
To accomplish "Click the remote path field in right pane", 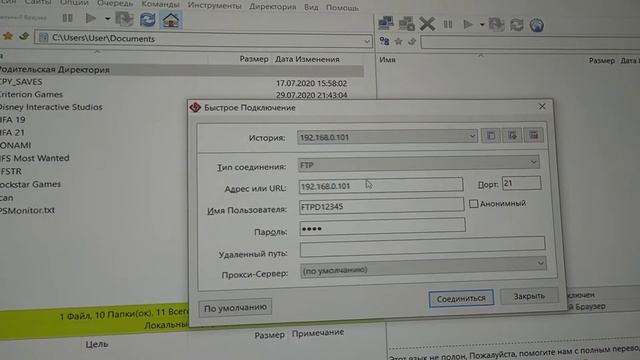I will [x=530, y=42].
